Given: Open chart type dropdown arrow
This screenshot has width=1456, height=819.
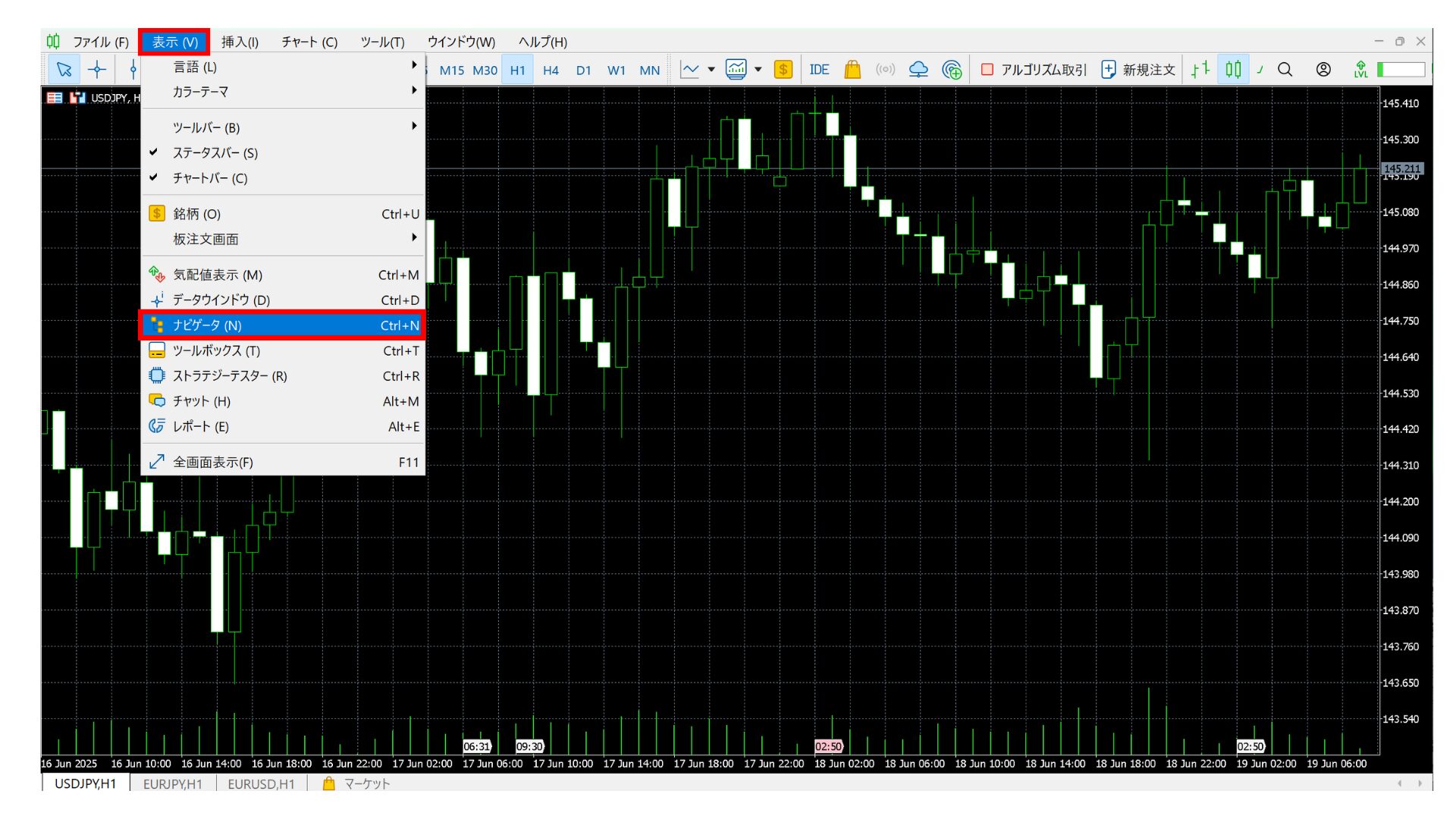Looking at the screenshot, I should pyautogui.click(x=711, y=70).
